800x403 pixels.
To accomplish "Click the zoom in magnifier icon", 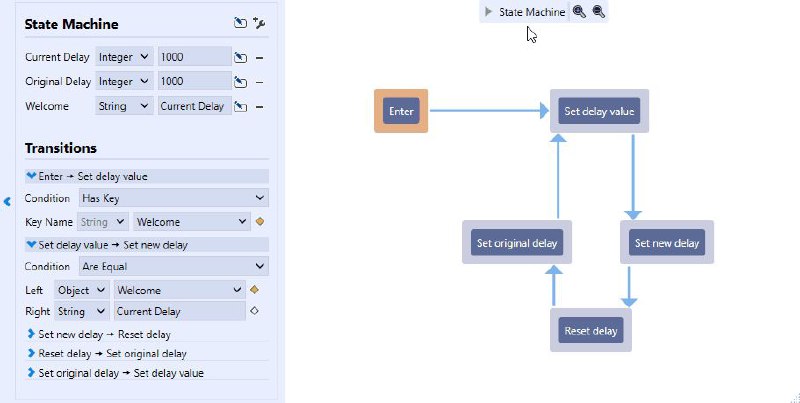I will 579,12.
